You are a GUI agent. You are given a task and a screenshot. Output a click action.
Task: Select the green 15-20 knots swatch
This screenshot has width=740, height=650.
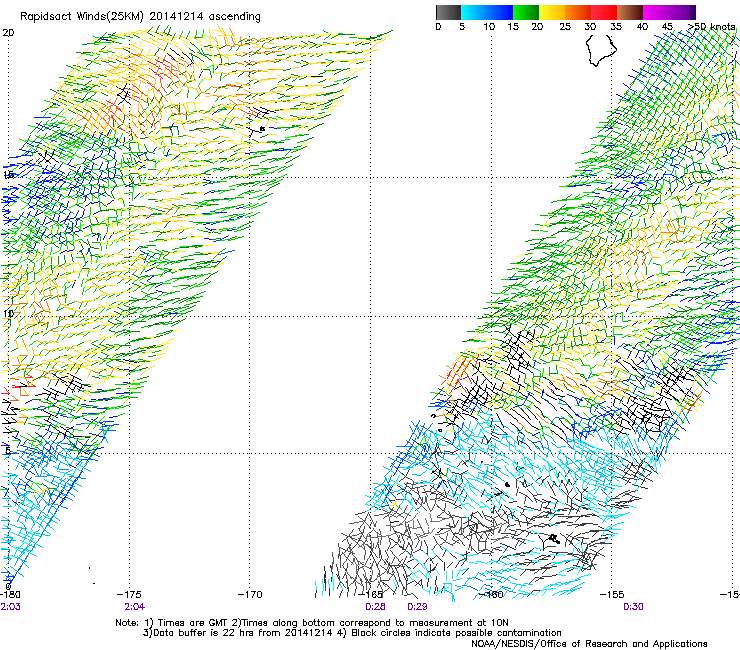point(526,12)
